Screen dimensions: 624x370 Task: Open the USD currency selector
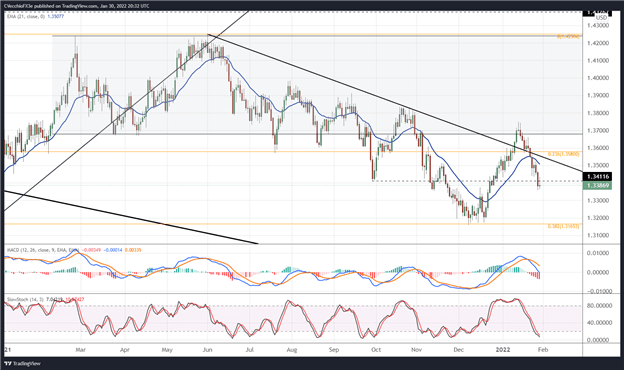tap(601, 18)
